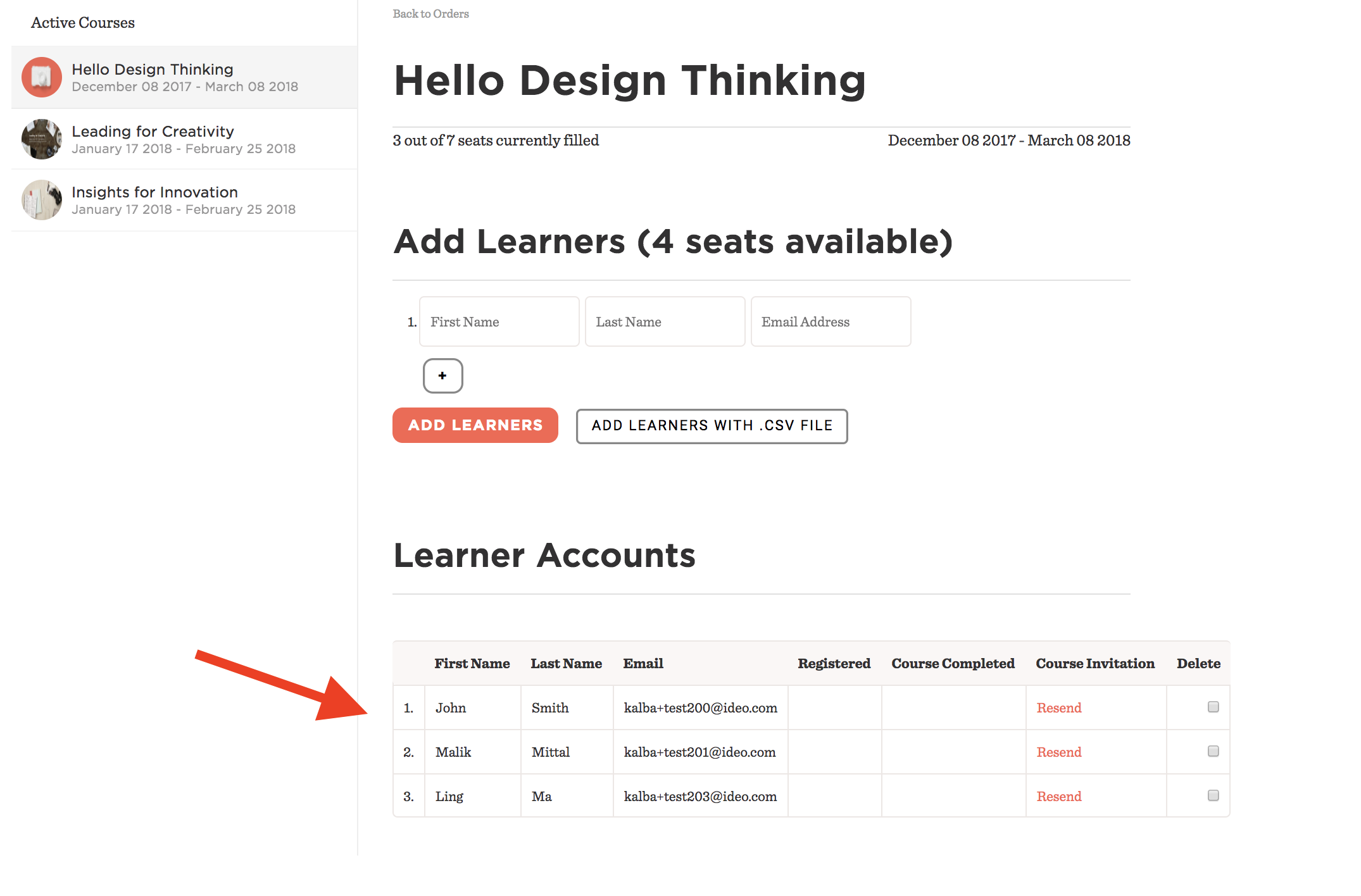Screen dimensions: 1361x896
Task: Go Back to Orders
Action: (430, 14)
